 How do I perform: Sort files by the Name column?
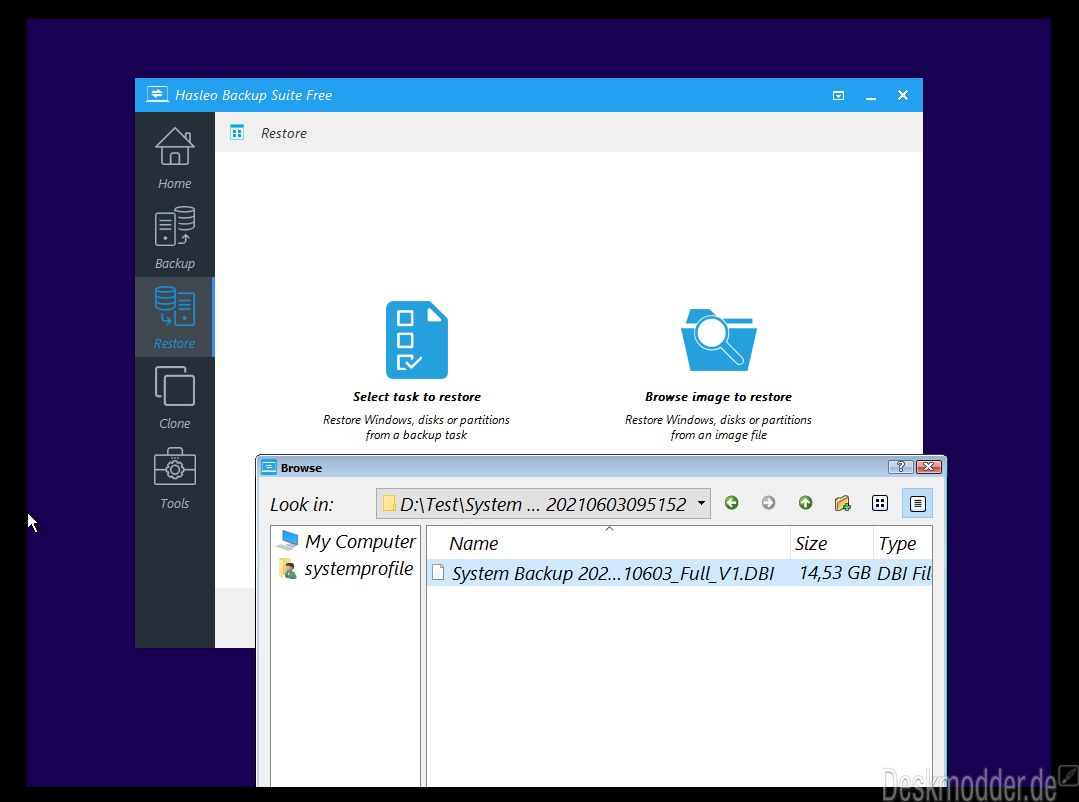pyautogui.click(x=608, y=543)
